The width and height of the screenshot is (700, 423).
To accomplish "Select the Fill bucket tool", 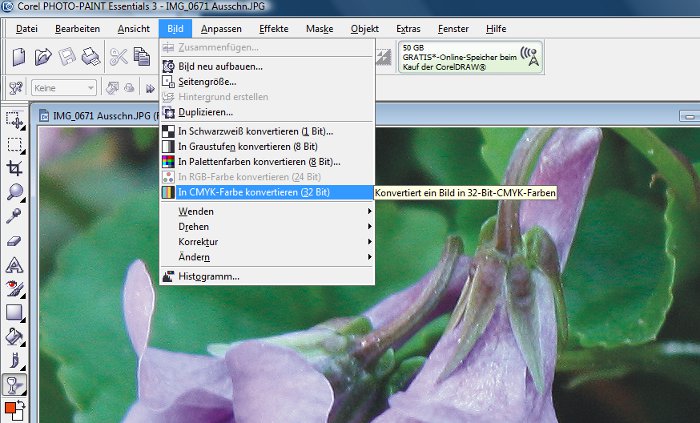I will point(15,336).
